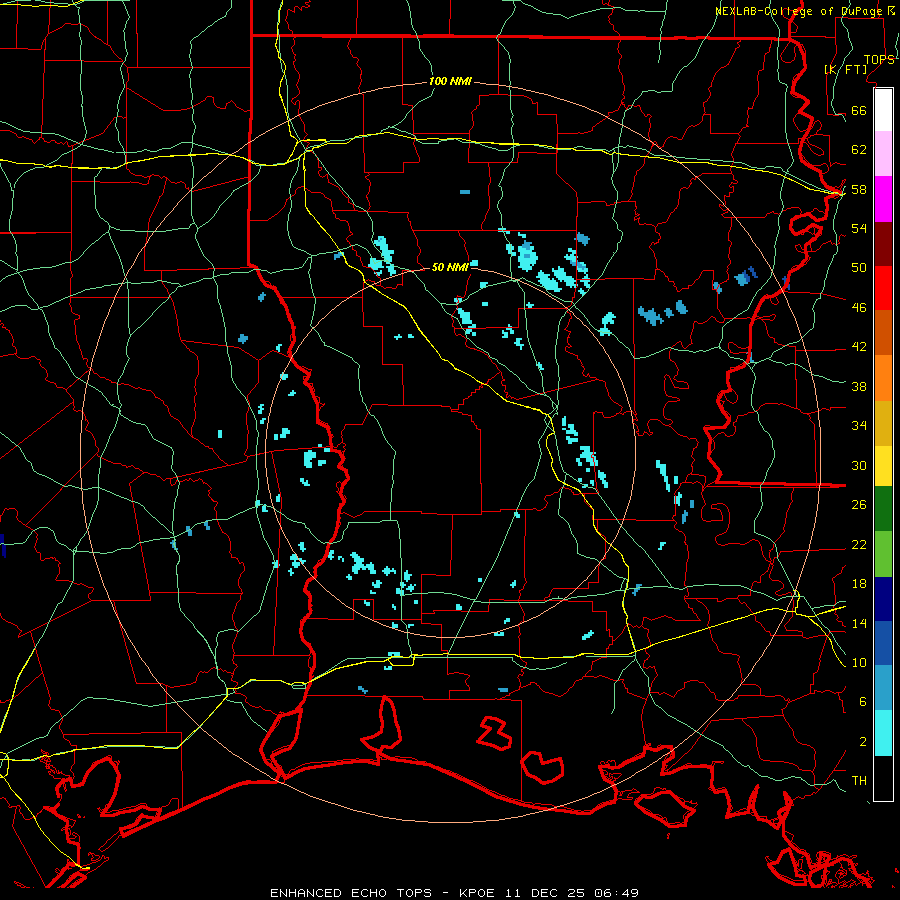
Task: Click the legend value "30"
Action: tap(859, 465)
